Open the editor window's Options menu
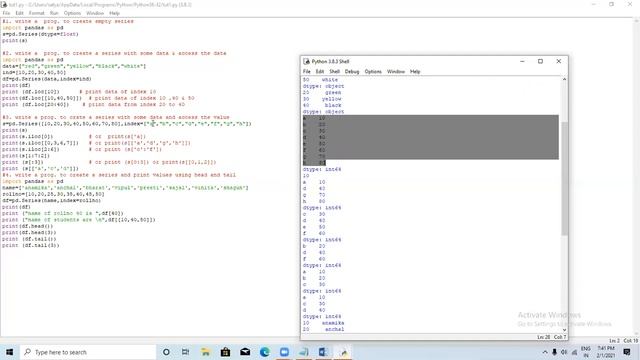Screen dimensions: 640x360 [x=72, y=13]
